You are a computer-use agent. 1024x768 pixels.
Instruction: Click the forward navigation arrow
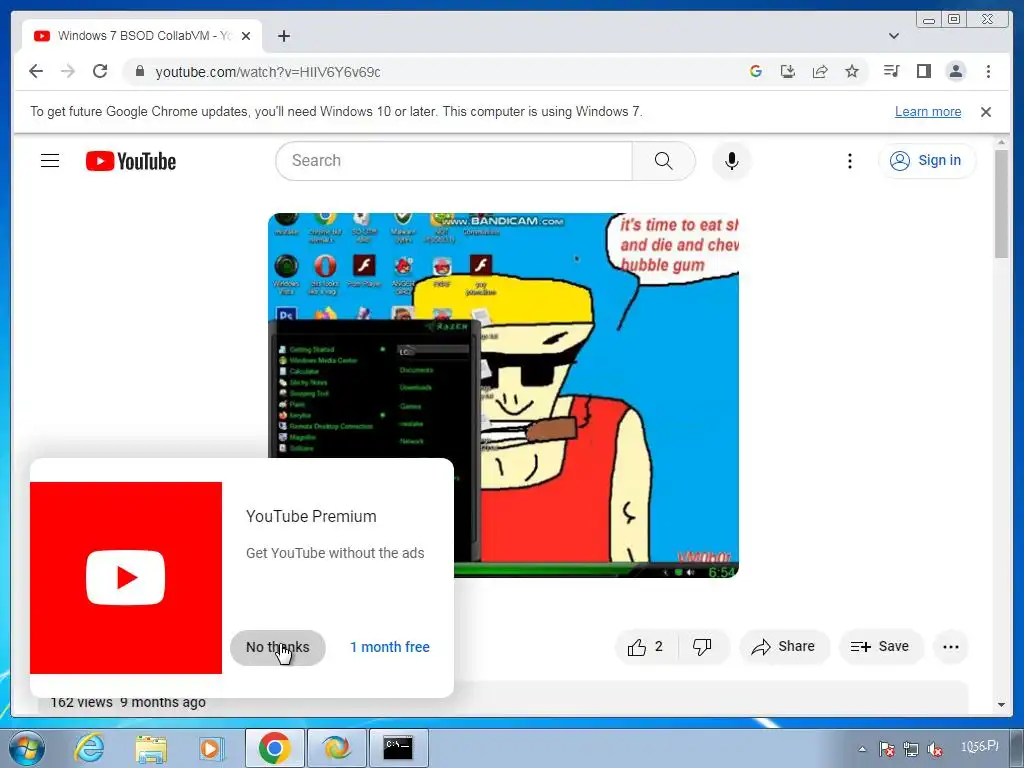click(68, 71)
